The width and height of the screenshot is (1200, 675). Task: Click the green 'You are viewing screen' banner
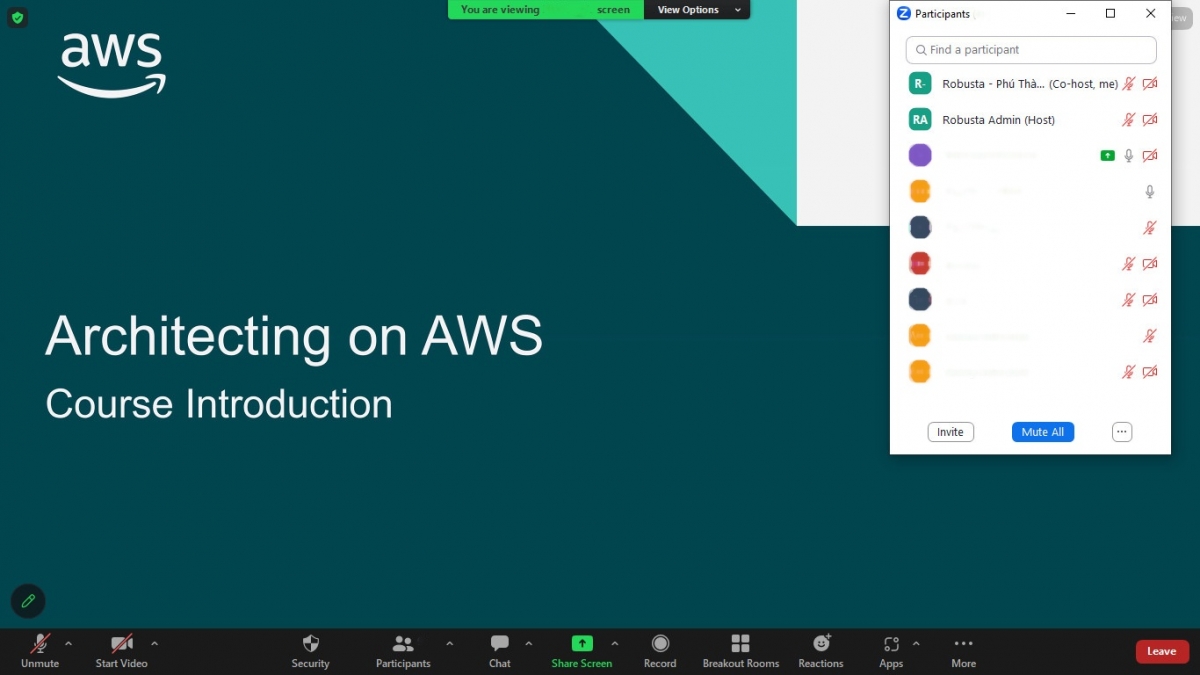point(546,10)
